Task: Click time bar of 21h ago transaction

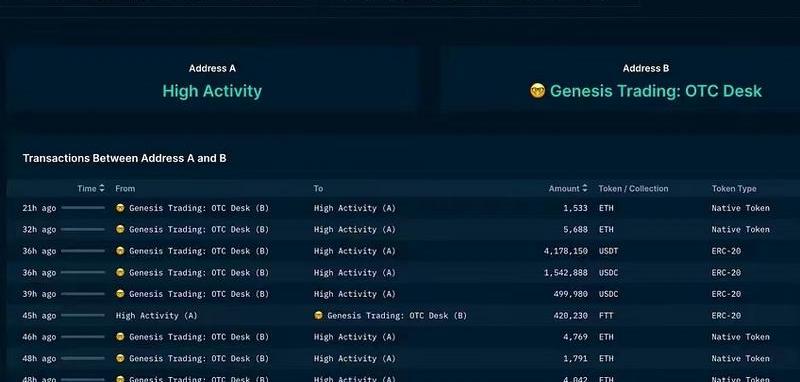Action: [x=83, y=208]
